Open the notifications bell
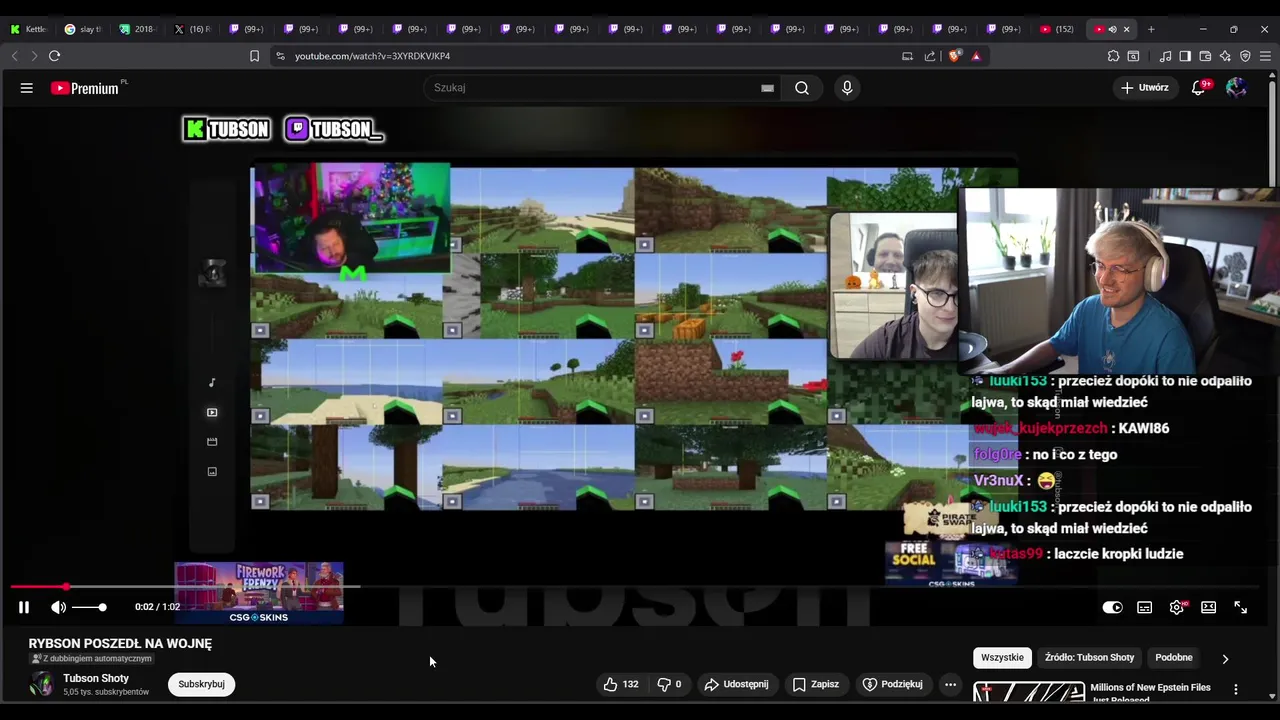Screen dimensions: 1280x720 tap(1198, 88)
